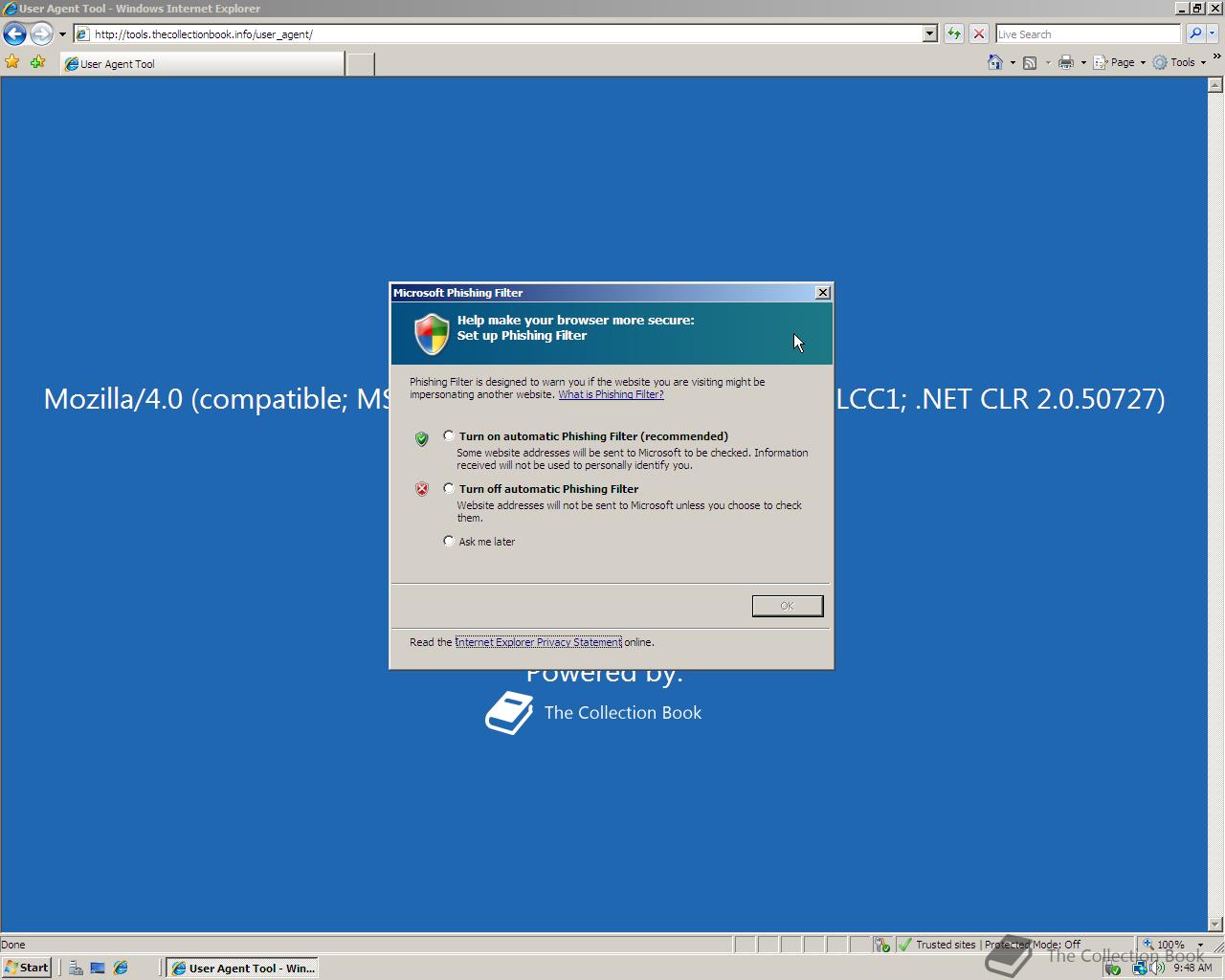Expand the toolbar overflow chevron
1225x980 pixels.
click(1216, 57)
